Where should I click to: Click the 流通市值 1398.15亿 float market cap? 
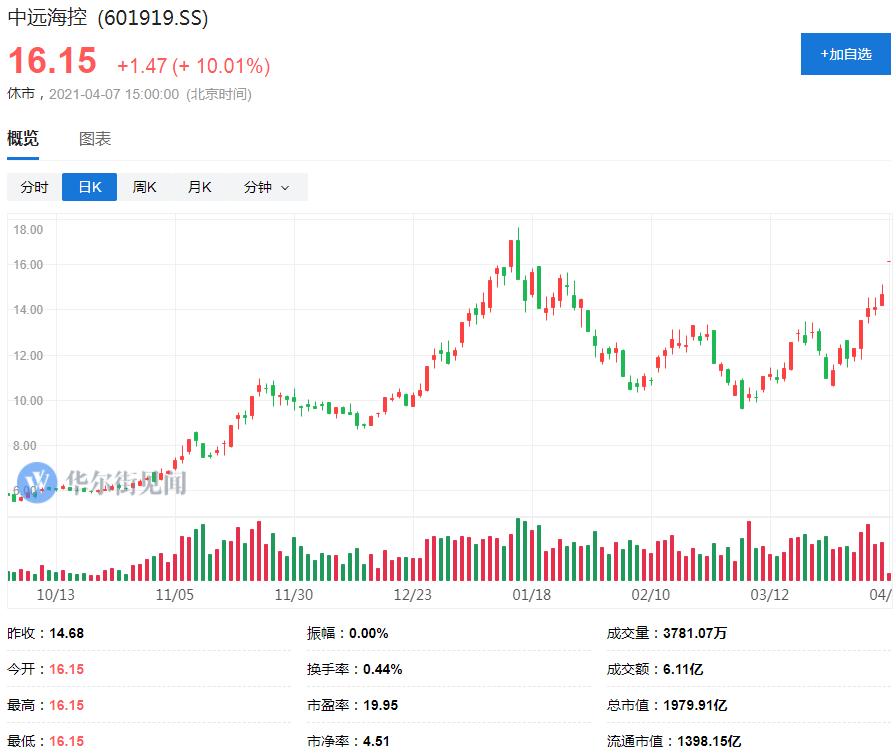click(709, 741)
